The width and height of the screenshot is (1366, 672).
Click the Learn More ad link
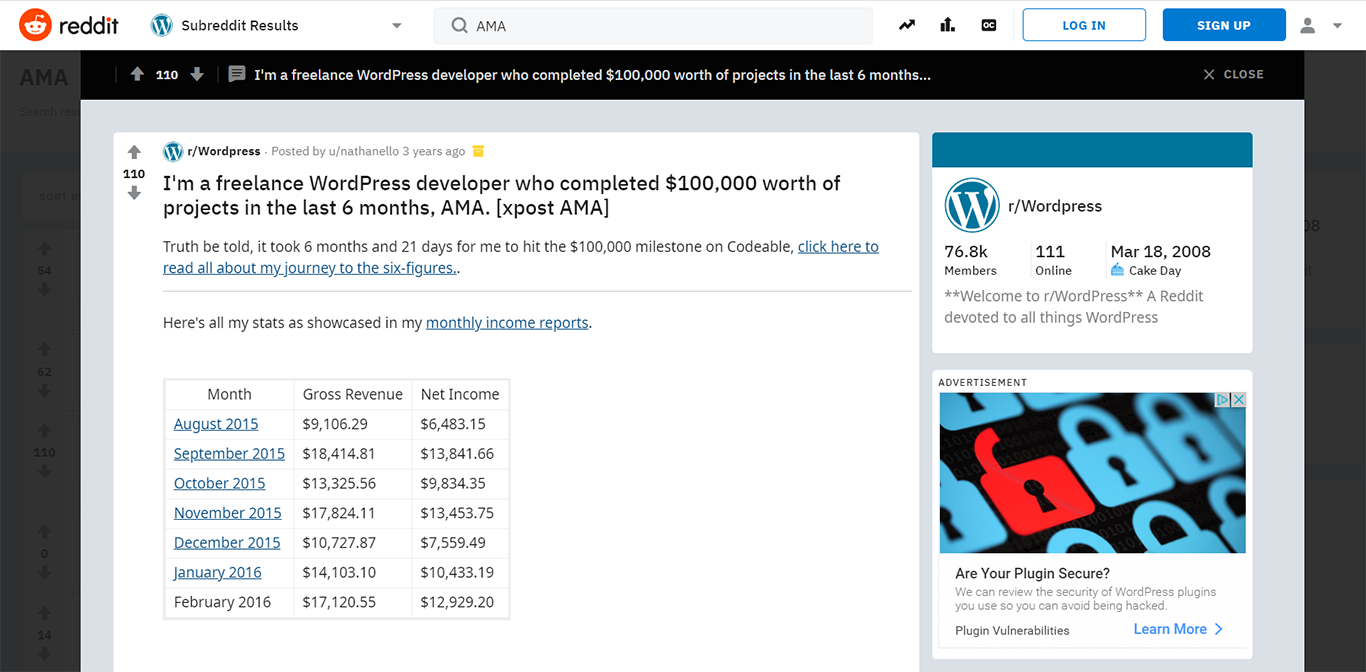click(x=1178, y=629)
